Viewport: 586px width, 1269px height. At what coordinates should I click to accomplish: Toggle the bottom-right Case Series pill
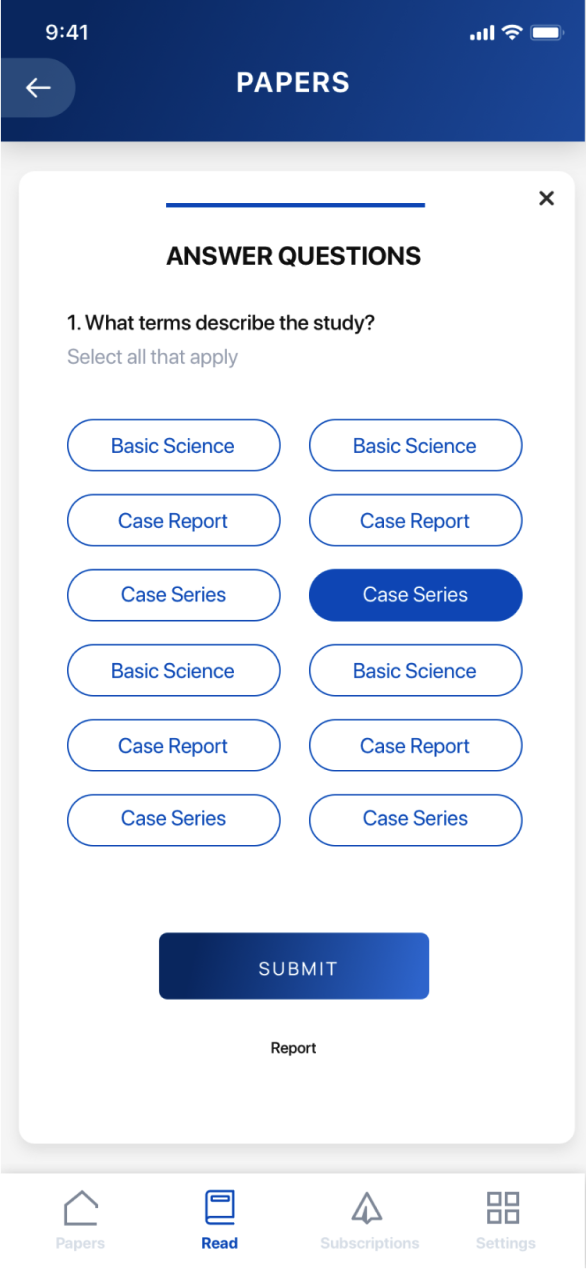pos(415,820)
